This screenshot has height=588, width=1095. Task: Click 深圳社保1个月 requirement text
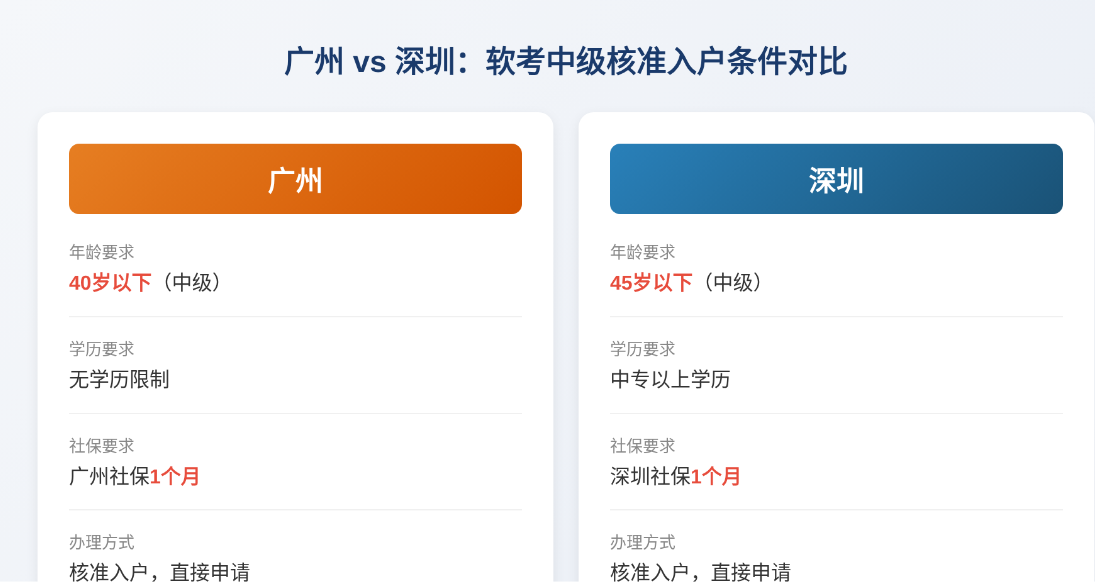tap(676, 476)
